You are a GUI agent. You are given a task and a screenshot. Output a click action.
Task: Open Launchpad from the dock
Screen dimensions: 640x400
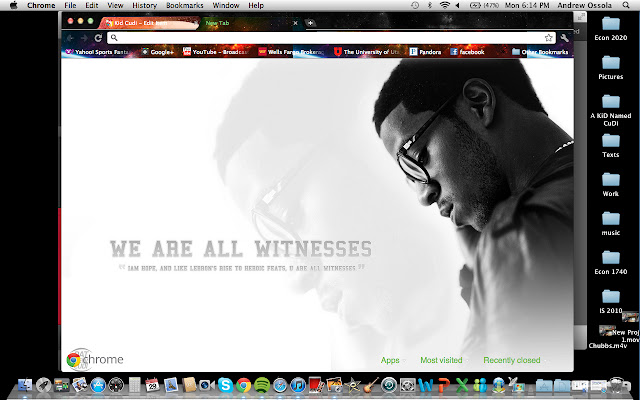pyautogui.click(x=43, y=385)
